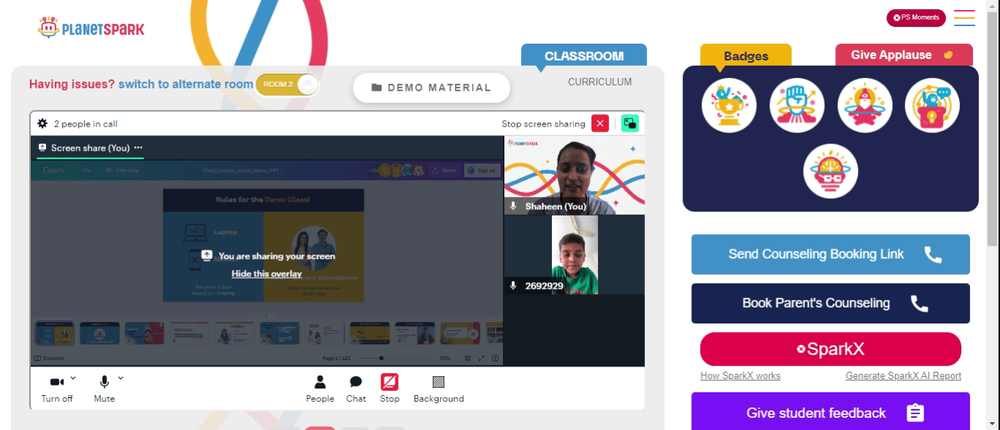The height and width of the screenshot is (430, 1000).
Task: Select the Badges tab
Action: coord(746,56)
